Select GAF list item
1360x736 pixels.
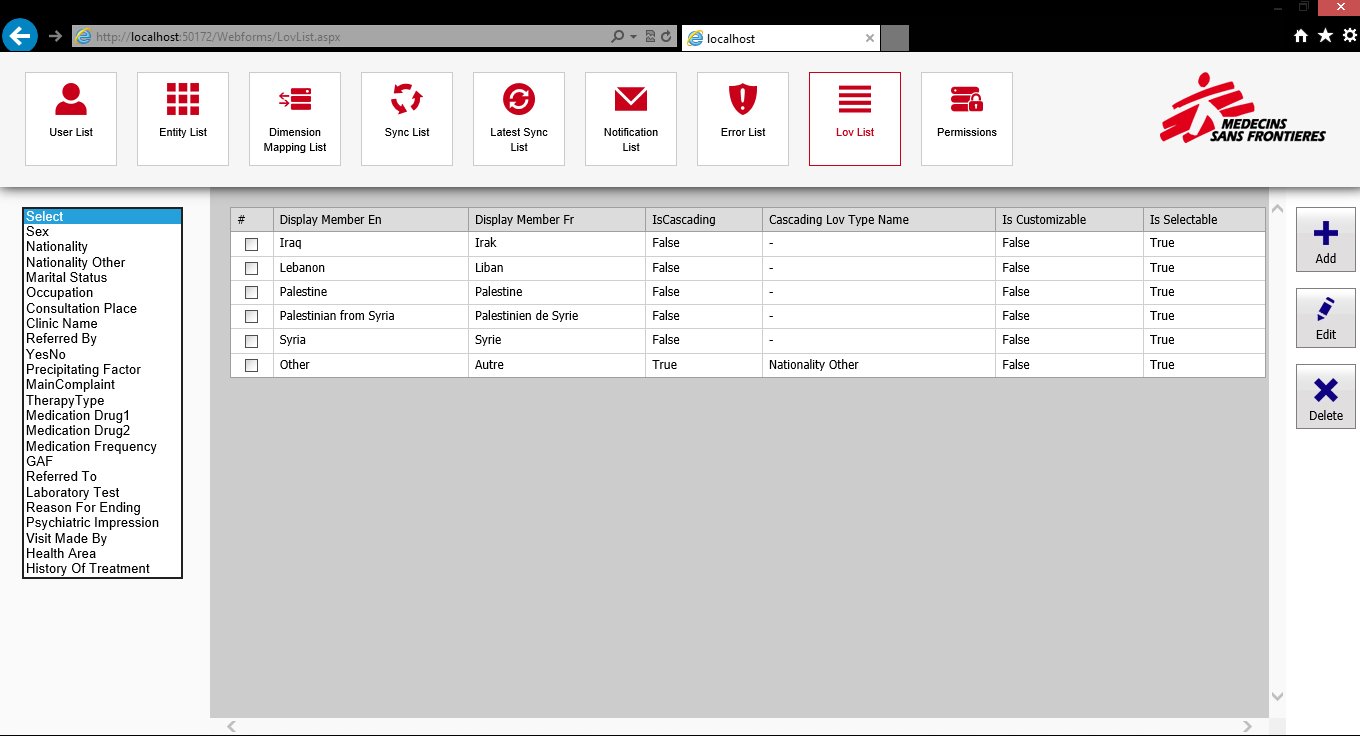(x=102, y=461)
